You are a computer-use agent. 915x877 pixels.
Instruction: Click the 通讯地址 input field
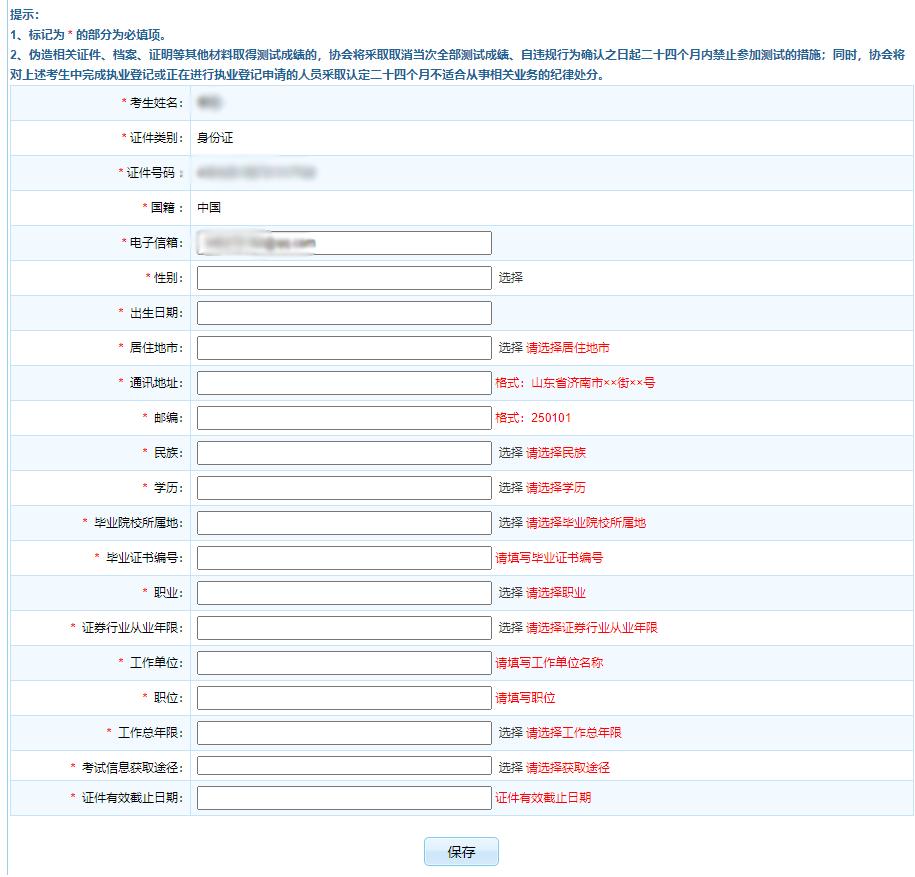345,382
